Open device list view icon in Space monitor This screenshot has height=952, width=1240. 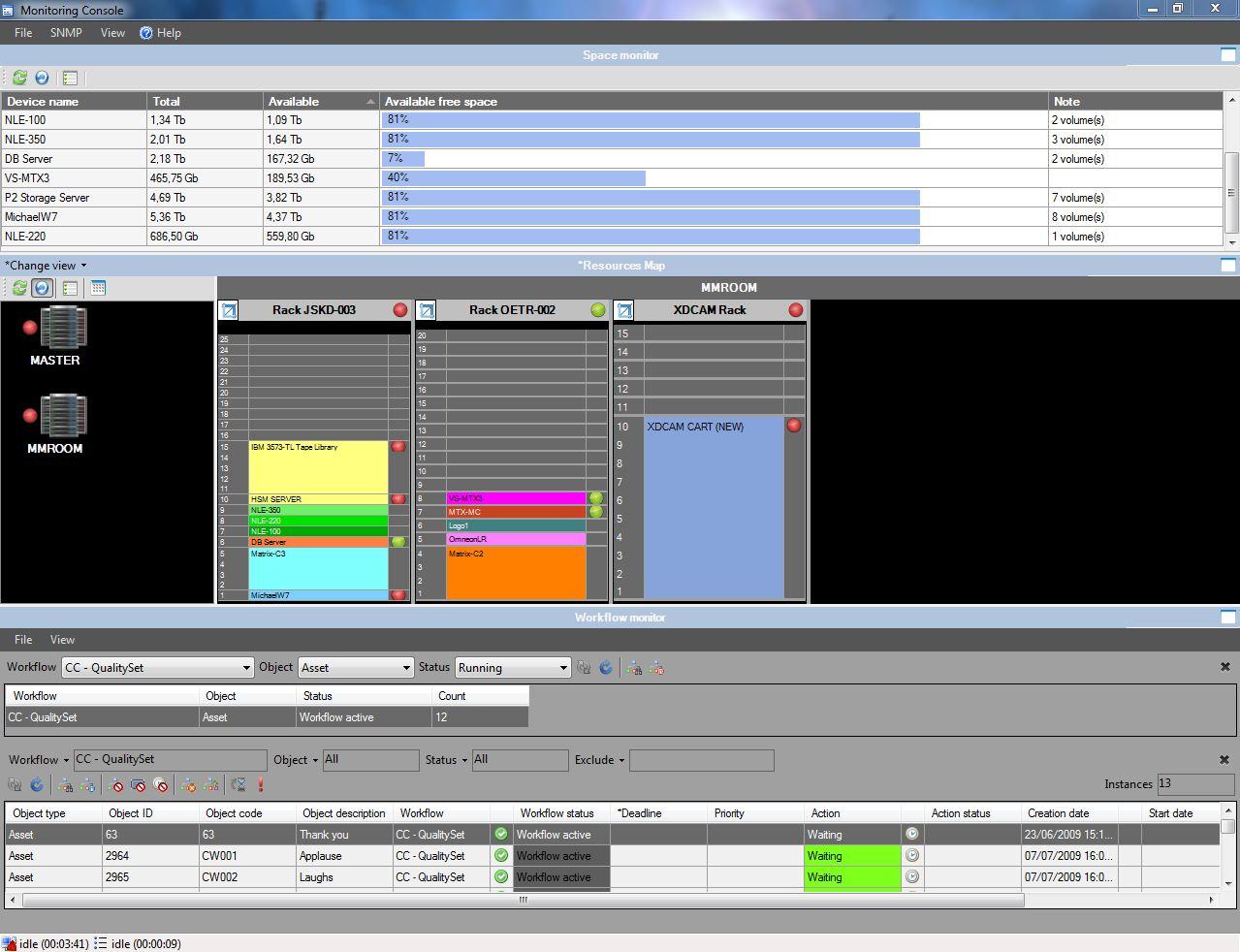click(68, 78)
